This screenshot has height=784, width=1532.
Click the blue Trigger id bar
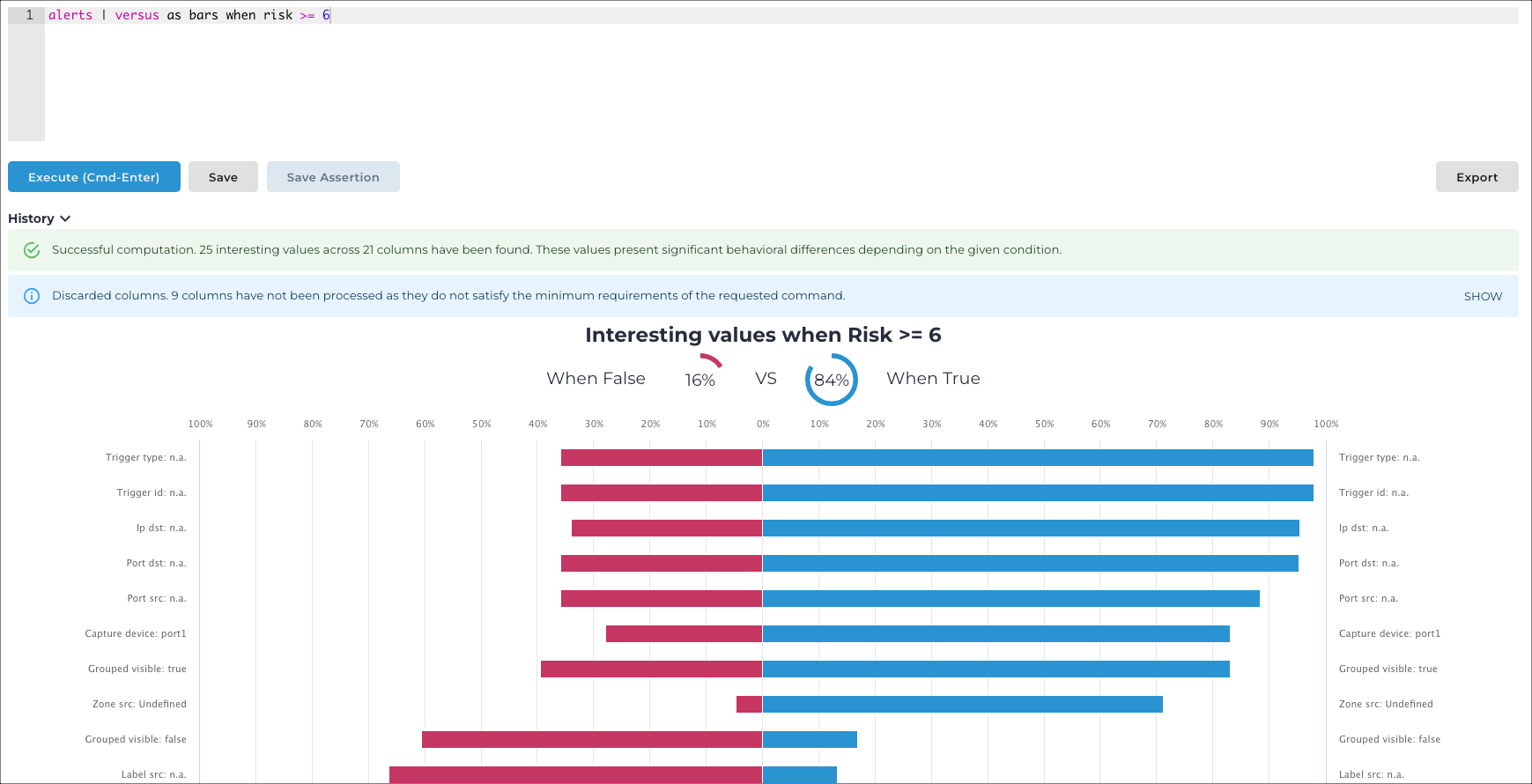tap(1038, 492)
